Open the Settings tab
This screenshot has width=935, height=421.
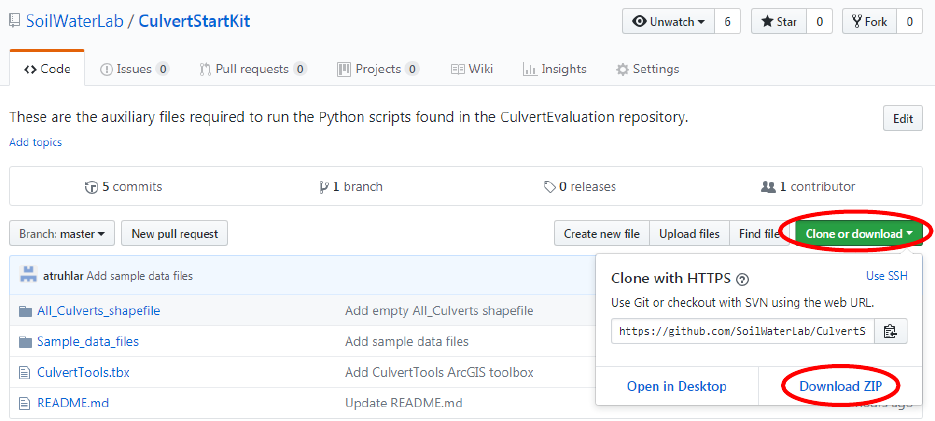648,69
